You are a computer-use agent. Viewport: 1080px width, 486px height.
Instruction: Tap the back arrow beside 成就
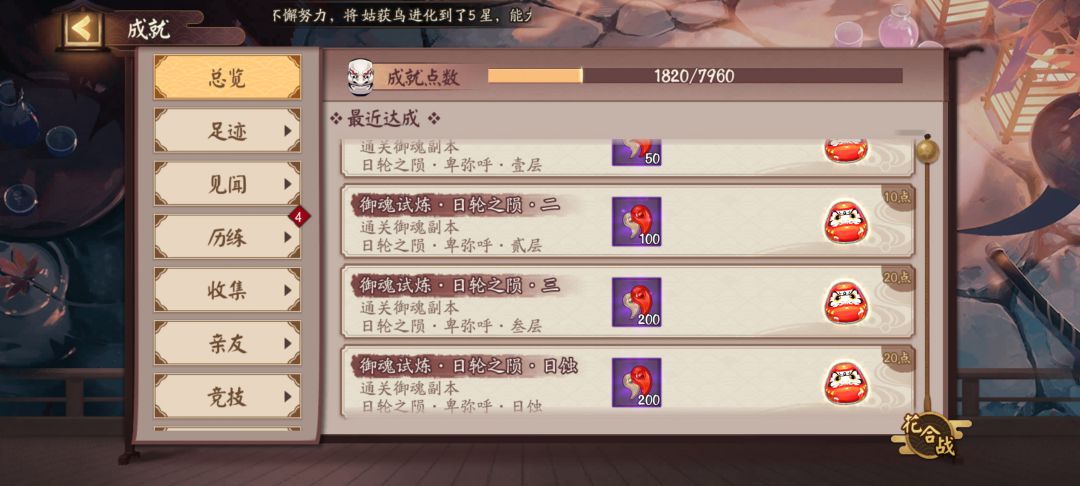pyautogui.click(x=83, y=29)
